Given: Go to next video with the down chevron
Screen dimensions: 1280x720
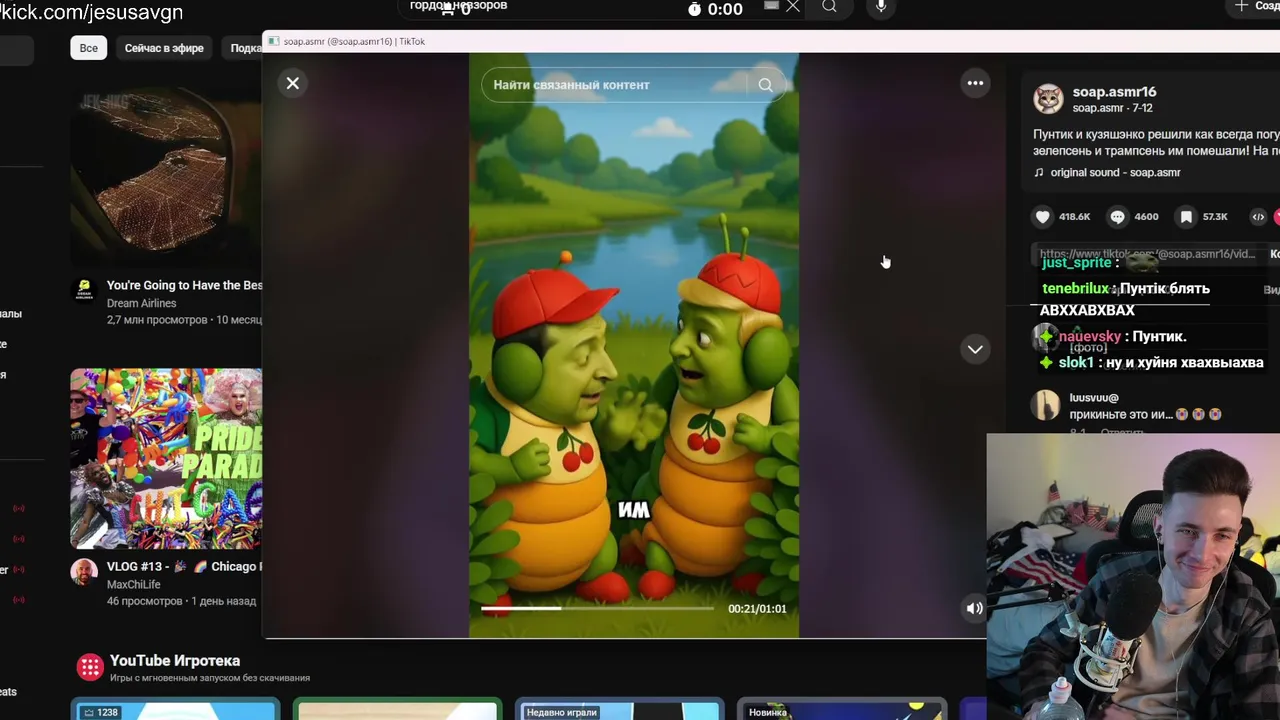Looking at the screenshot, I should click(x=975, y=349).
